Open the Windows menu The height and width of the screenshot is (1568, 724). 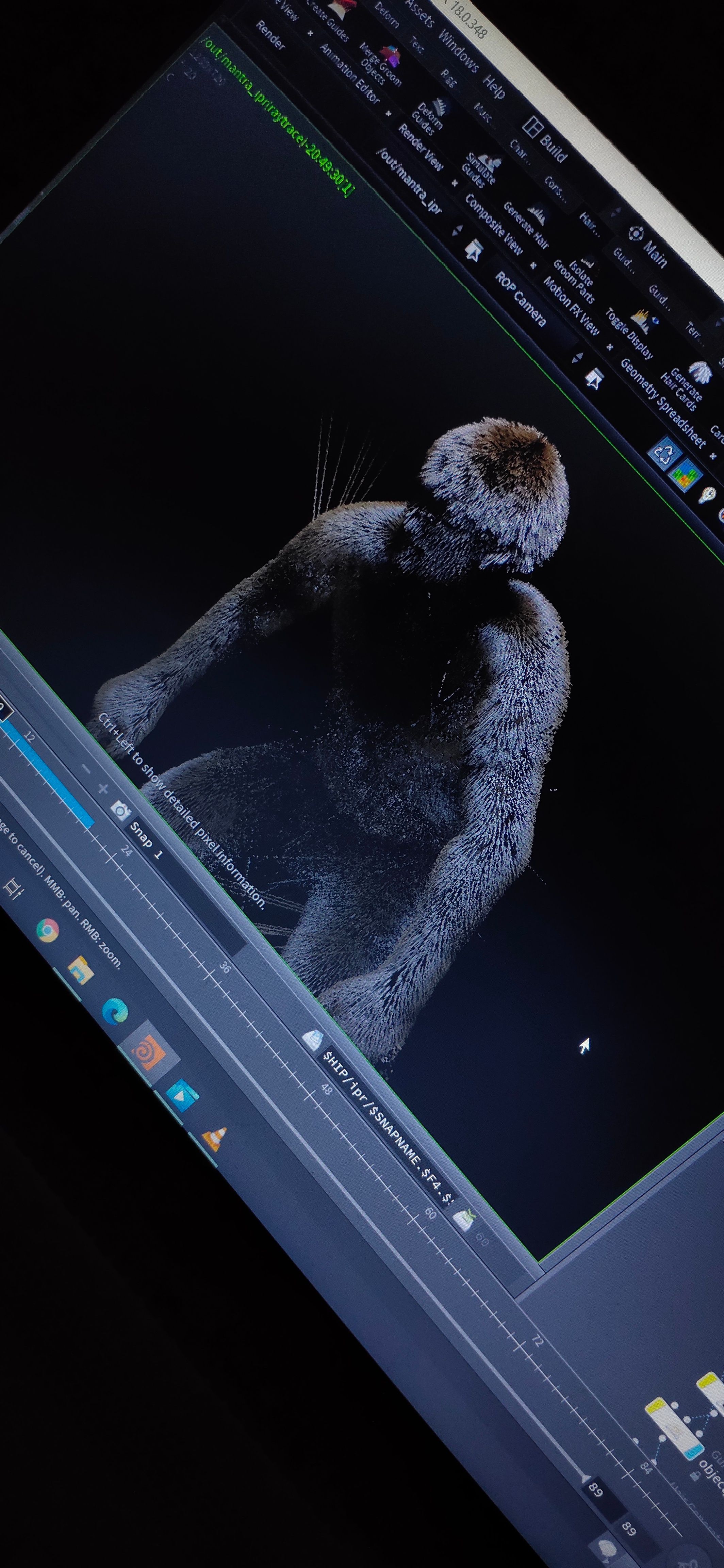(x=459, y=52)
